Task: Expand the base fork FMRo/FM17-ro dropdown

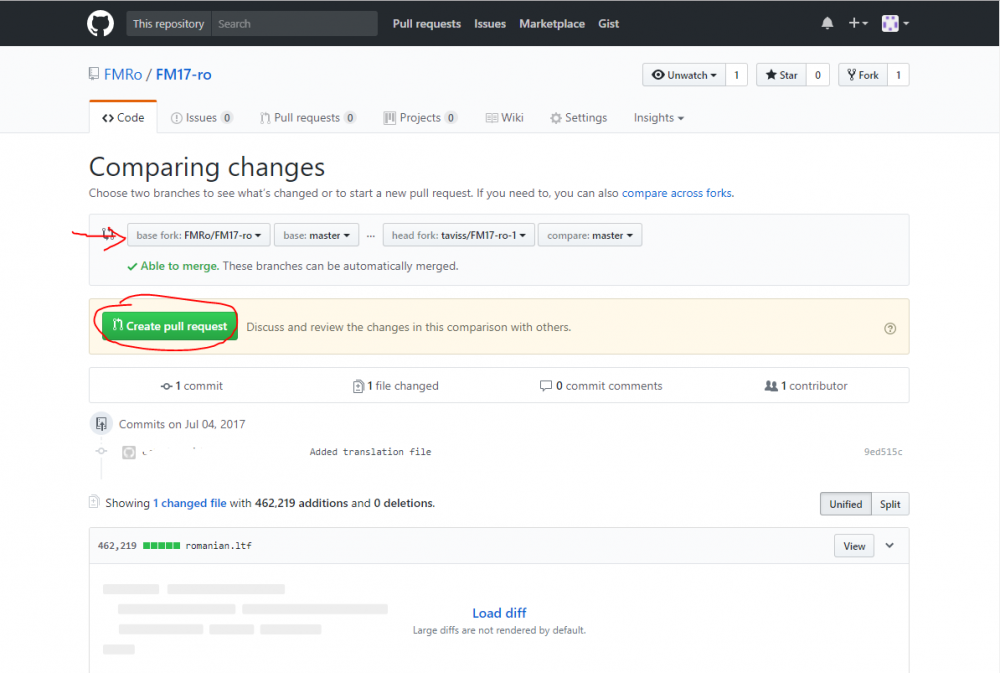Action: pyautogui.click(x=199, y=235)
